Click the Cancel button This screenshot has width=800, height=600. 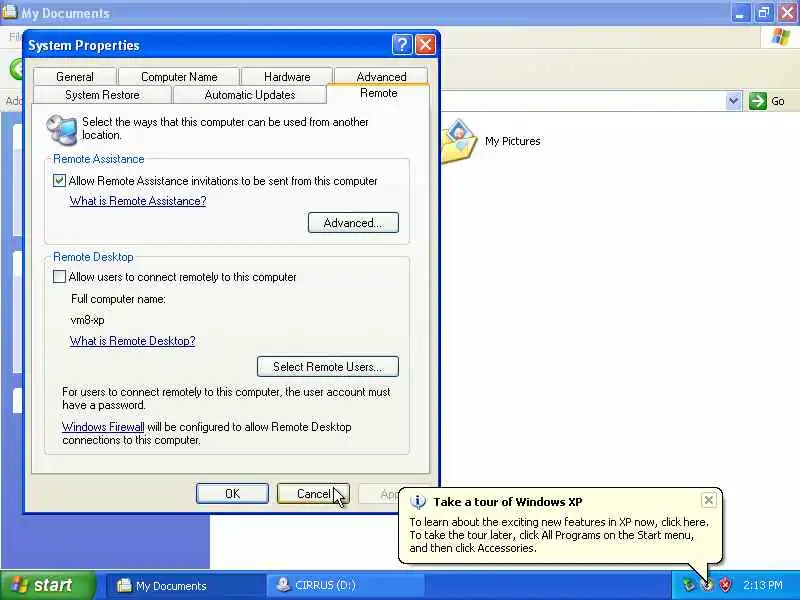tap(313, 493)
